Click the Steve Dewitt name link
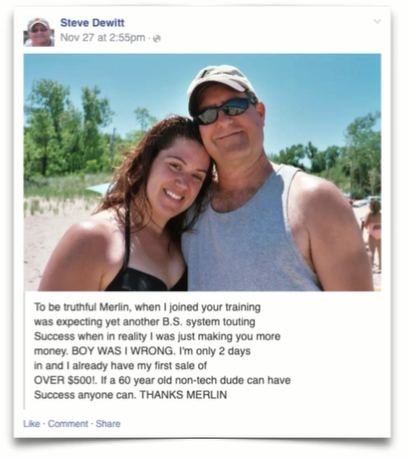Image resolution: width=408 pixels, height=459 pixels. [92, 23]
